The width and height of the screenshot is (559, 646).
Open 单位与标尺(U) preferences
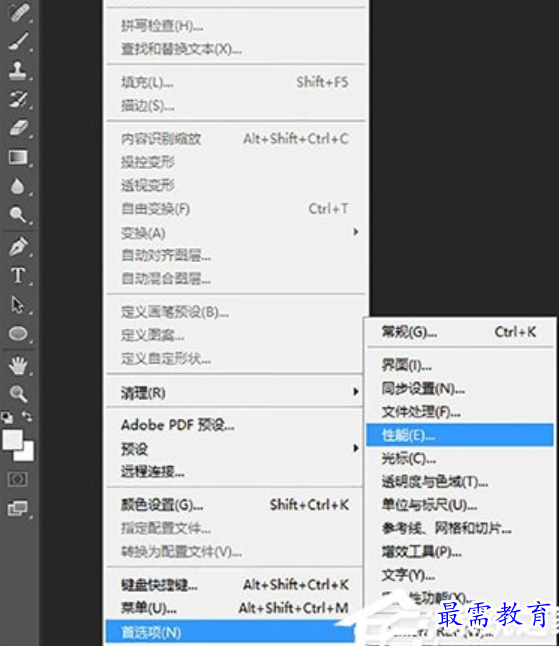tap(460, 505)
